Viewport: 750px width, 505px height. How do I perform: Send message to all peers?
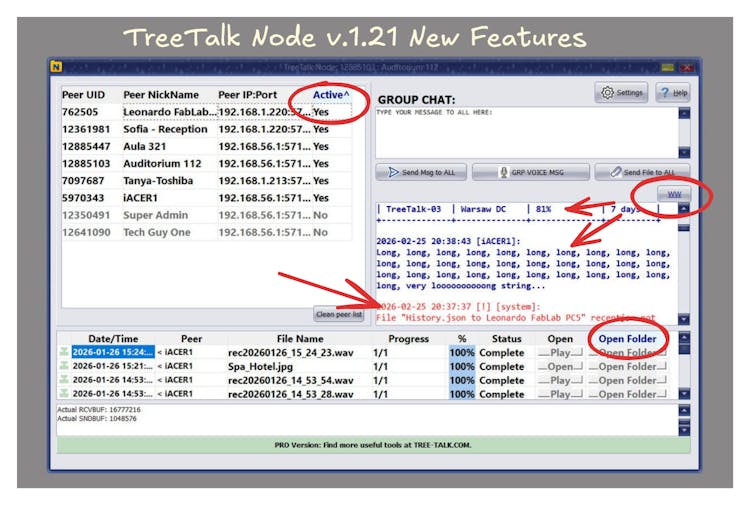[420, 172]
